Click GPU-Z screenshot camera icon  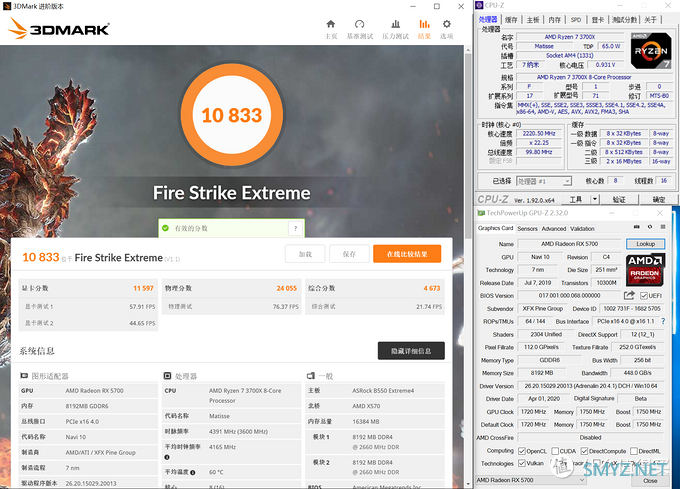coord(637,227)
